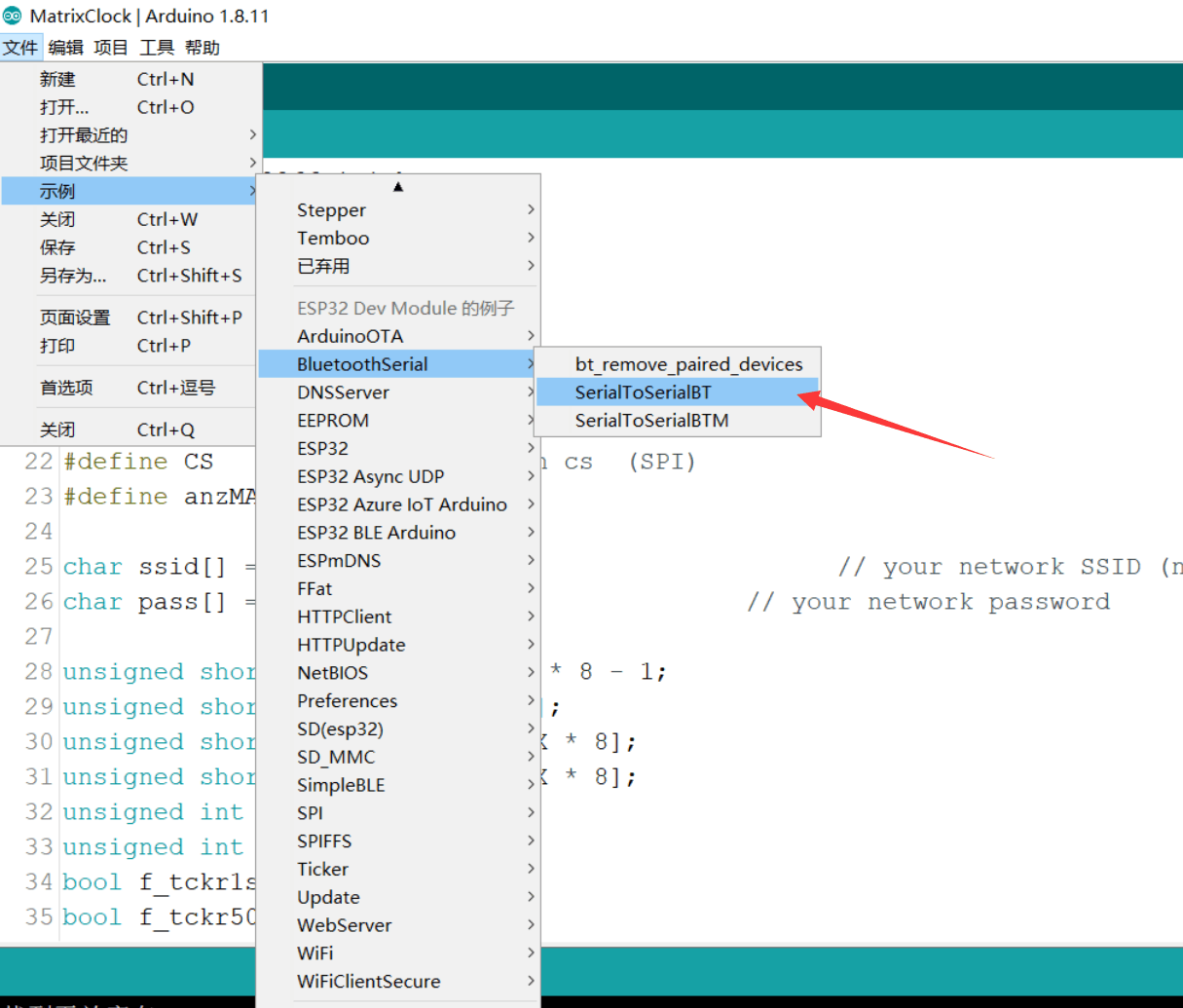Expand Update examples
This screenshot has width=1183, height=1008.
pos(398,897)
